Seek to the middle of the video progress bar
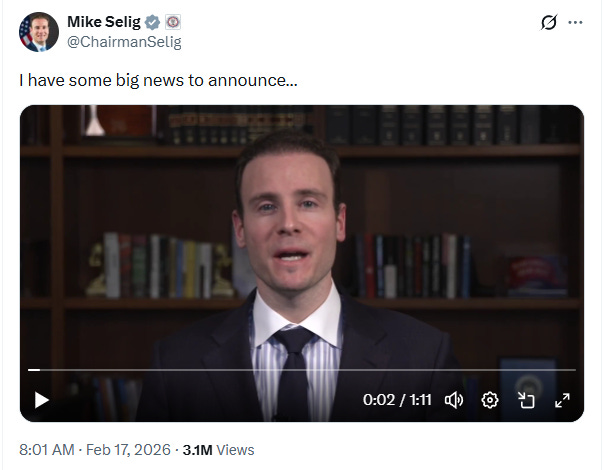The width and height of the screenshot is (604, 470). coord(302,370)
